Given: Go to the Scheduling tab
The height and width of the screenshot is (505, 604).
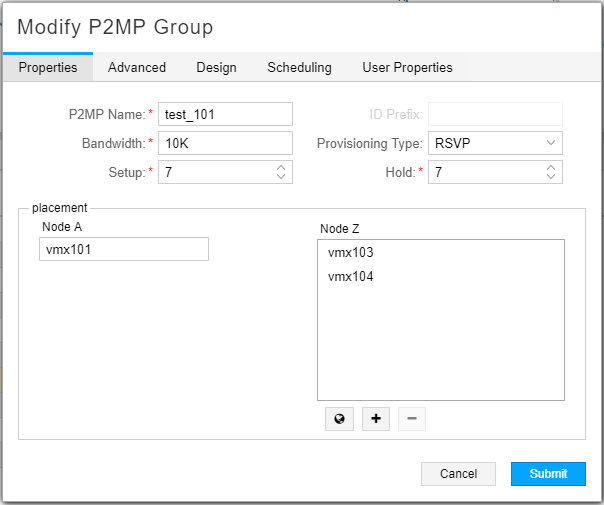Looking at the screenshot, I should coord(299,68).
